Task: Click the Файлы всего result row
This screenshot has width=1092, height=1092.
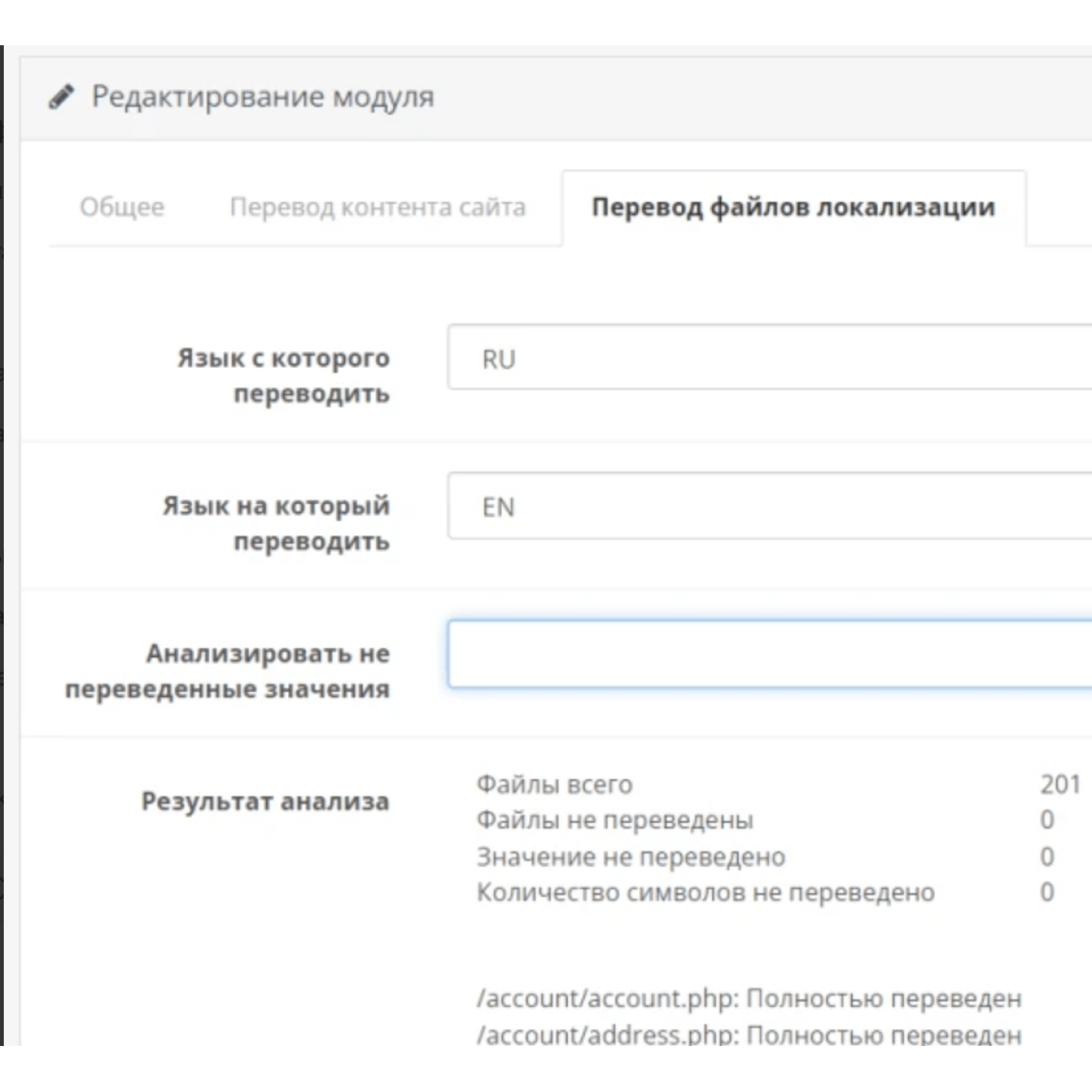Action: 555,784
